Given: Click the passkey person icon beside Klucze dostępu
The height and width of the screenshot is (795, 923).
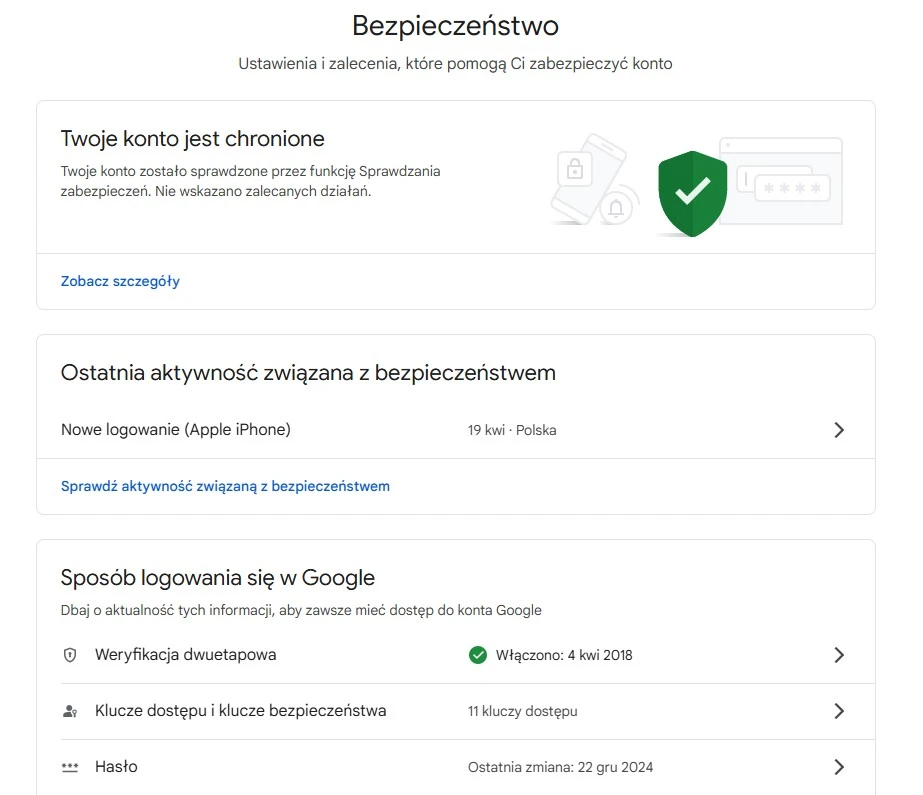Looking at the screenshot, I should coord(70,711).
